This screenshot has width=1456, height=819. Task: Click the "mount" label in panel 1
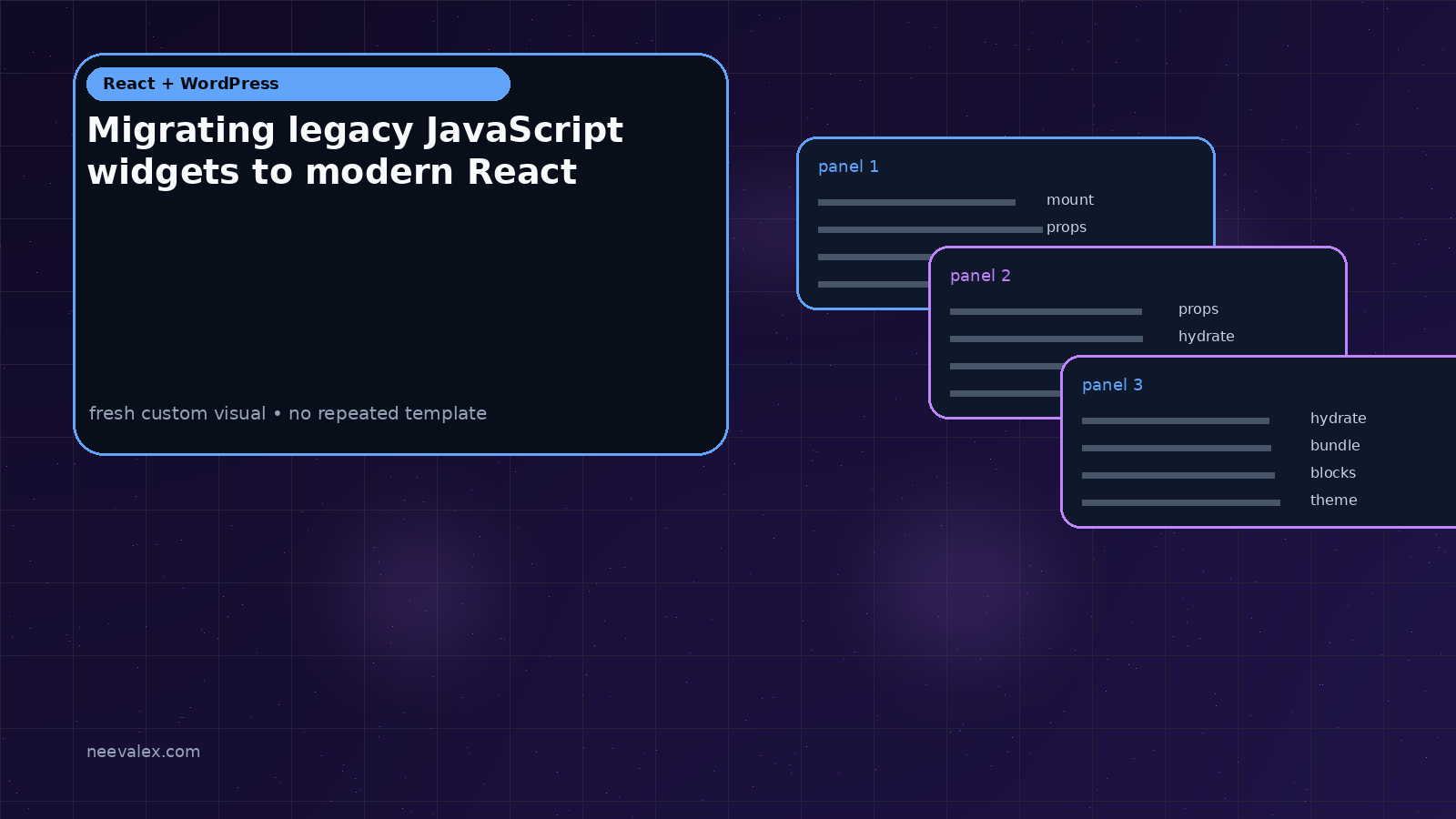click(1070, 200)
